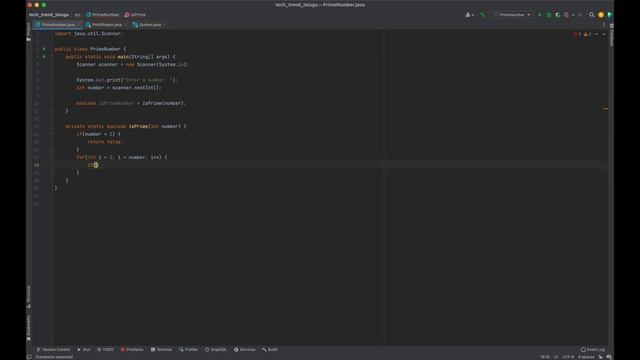Screen dimensions: 640x360
Task: Open the Run tool window
Action: click(x=84, y=349)
